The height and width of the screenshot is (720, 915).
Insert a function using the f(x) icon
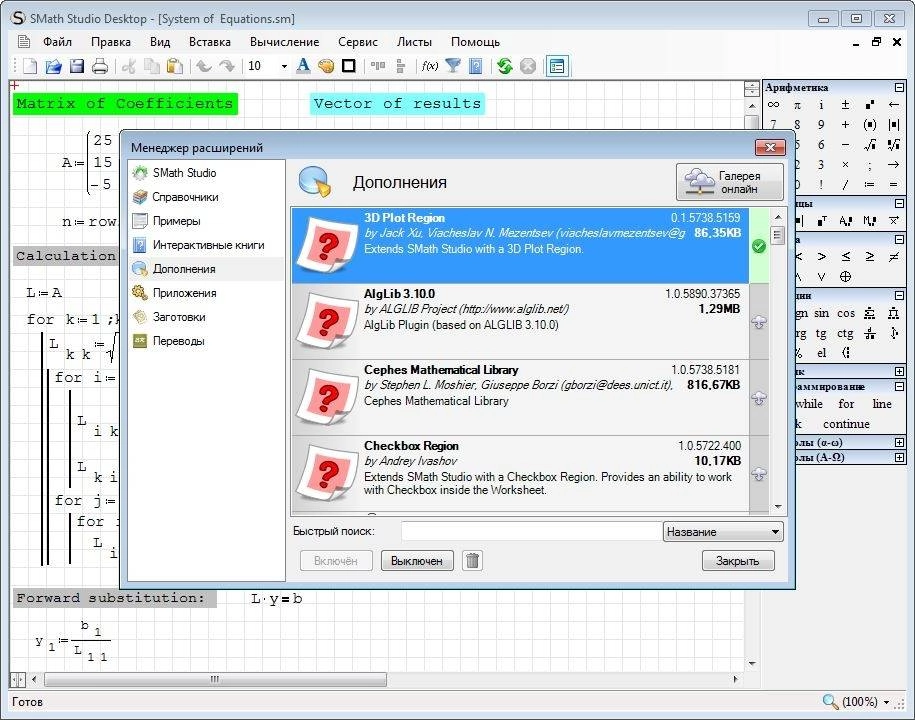[x=430, y=66]
